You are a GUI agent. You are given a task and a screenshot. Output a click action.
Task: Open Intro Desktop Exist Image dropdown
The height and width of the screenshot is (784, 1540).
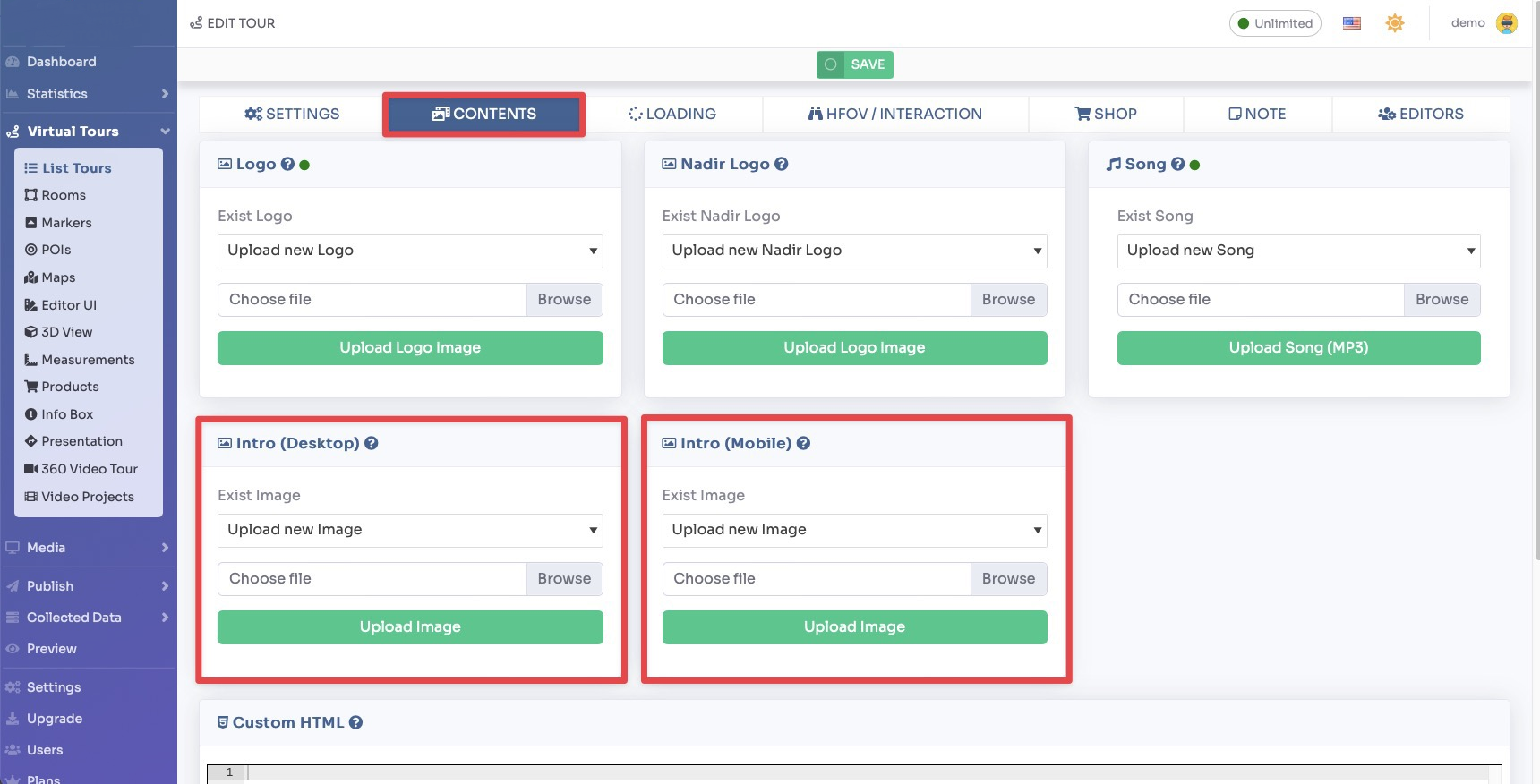(410, 531)
